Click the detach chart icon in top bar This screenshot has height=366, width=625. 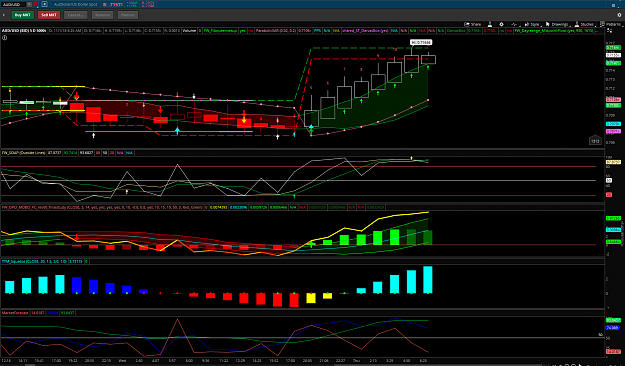pos(44,4)
